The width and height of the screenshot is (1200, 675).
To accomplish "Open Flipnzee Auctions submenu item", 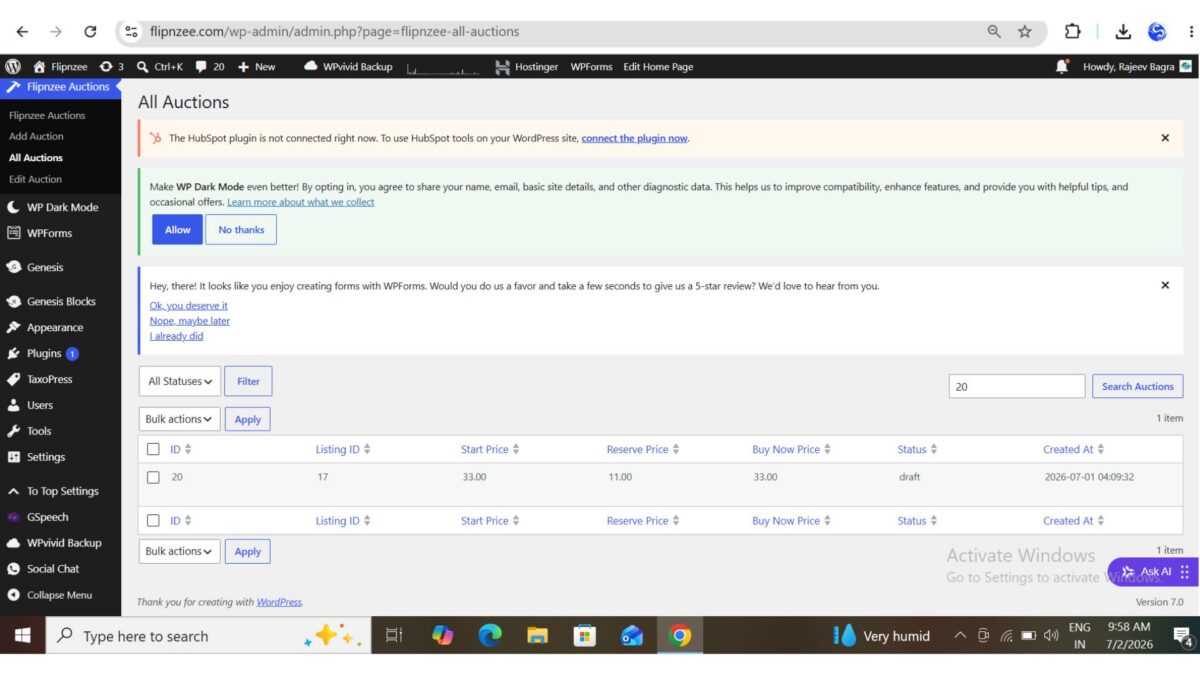I will [47, 115].
